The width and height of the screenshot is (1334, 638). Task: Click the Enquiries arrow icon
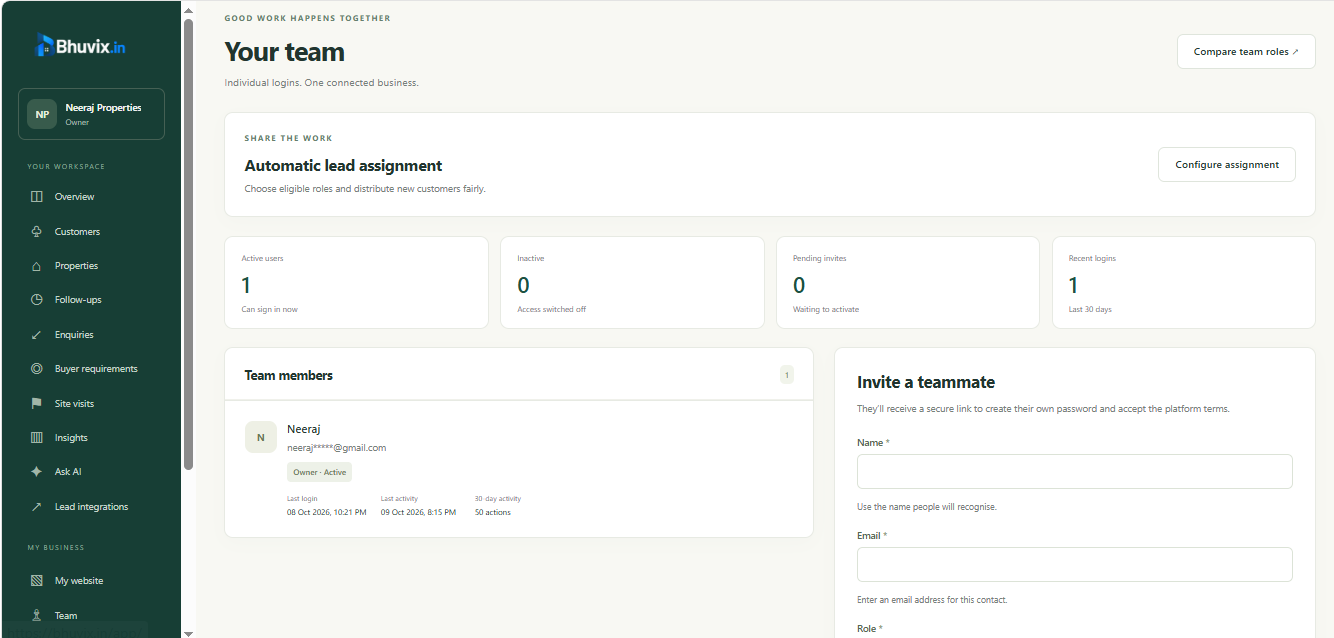pos(37,335)
